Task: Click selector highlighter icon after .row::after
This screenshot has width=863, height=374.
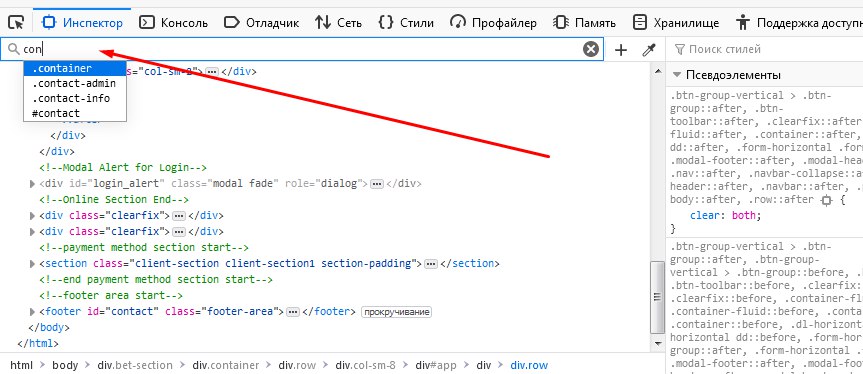Action: tap(826, 201)
